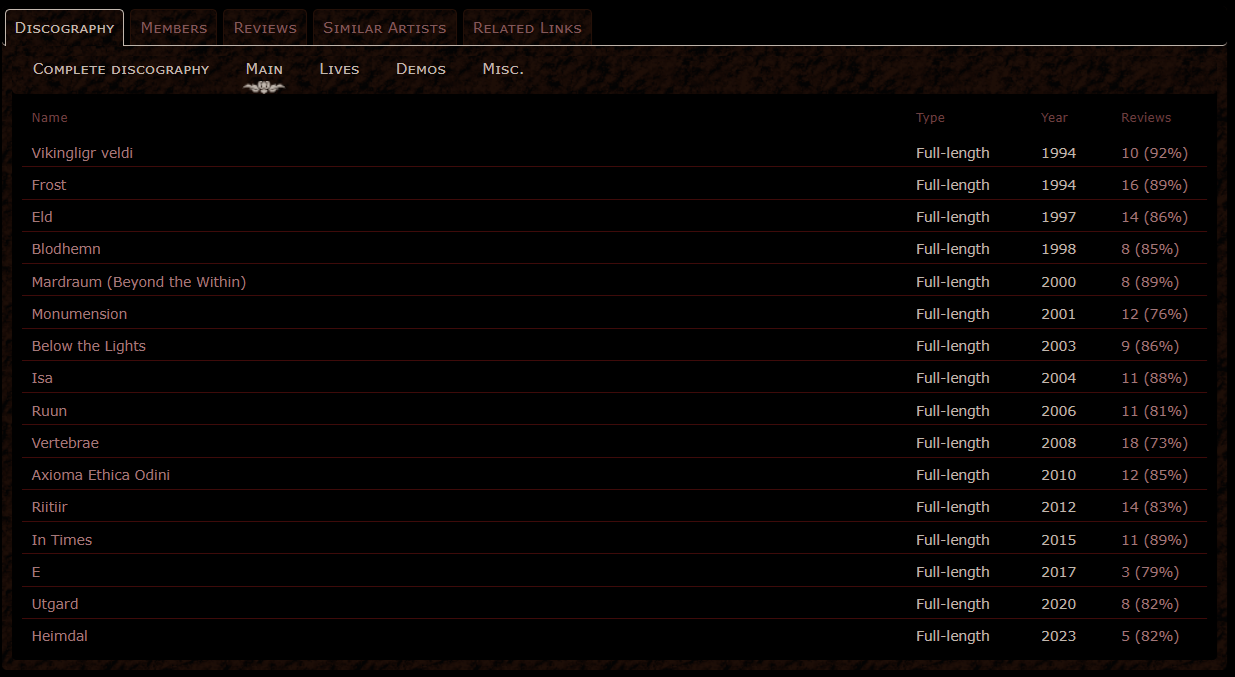The height and width of the screenshot is (677, 1235).
Task: Show the Complete discography sub-tab
Action: (121, 69)
